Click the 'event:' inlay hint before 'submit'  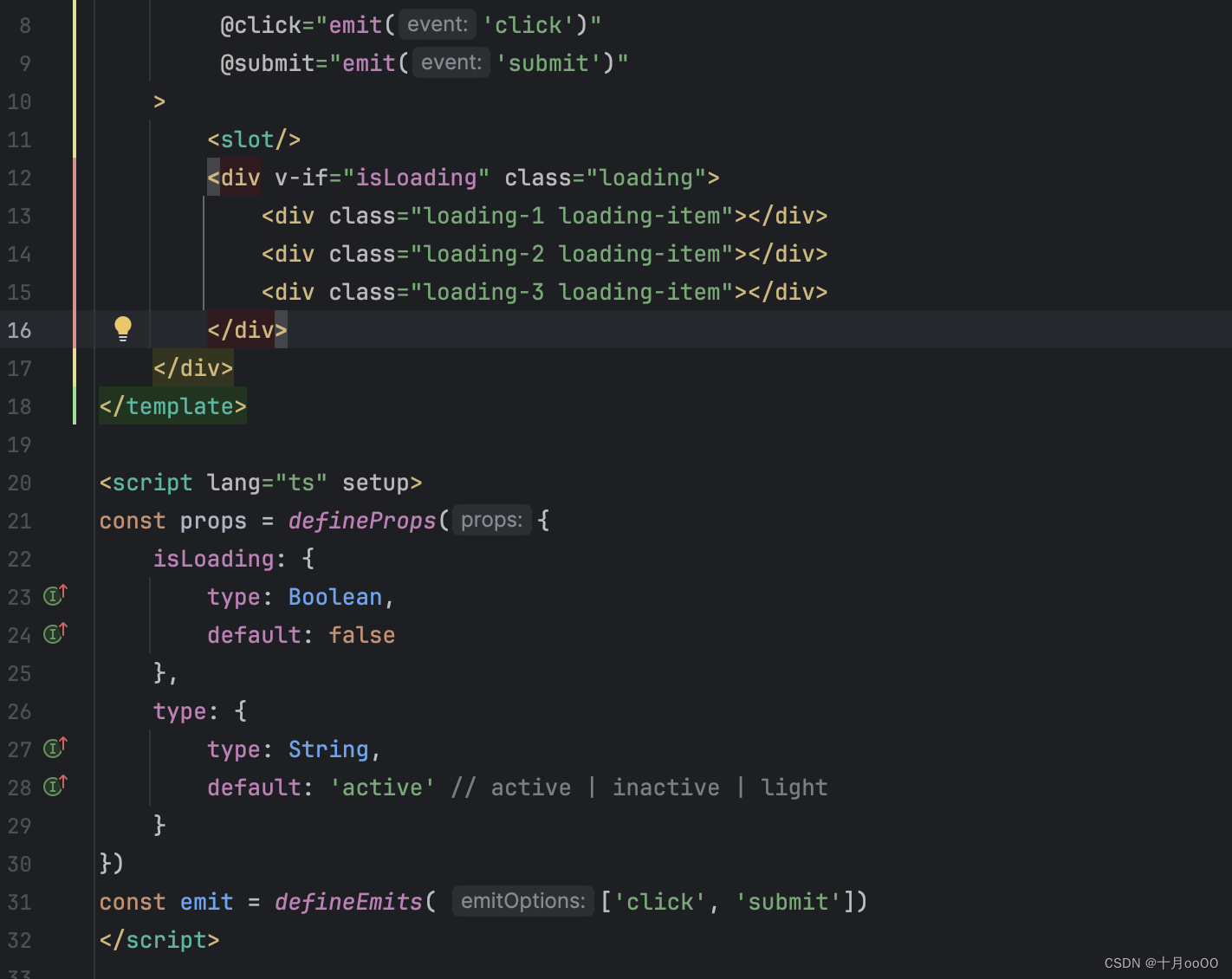tap(451, 62)
